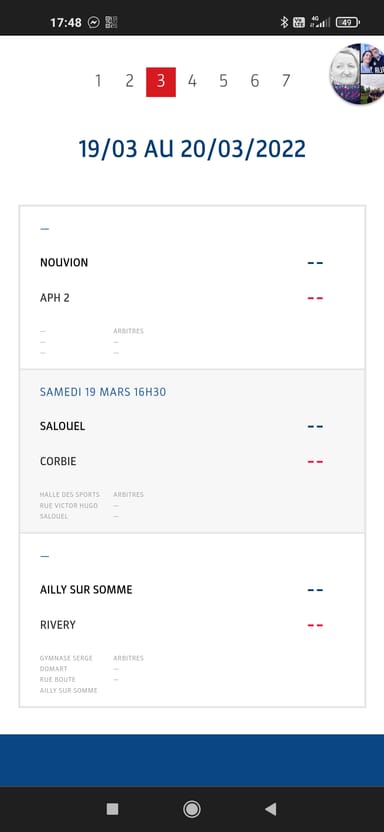384x832 pixels.
Task: Tap the battery indicator icon
Action: [x=347, y=22]
